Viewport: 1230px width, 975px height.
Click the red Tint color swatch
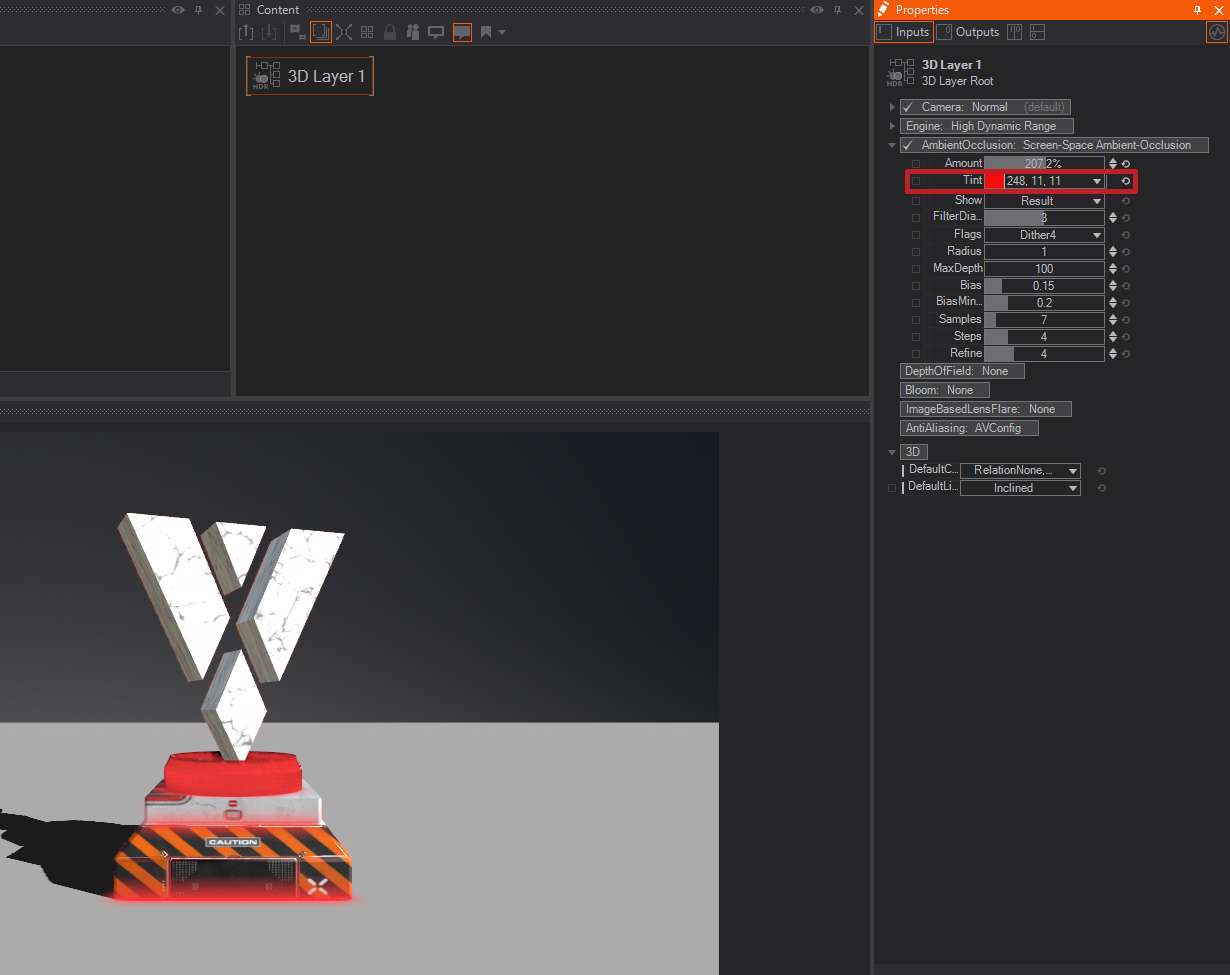point(994,181)
